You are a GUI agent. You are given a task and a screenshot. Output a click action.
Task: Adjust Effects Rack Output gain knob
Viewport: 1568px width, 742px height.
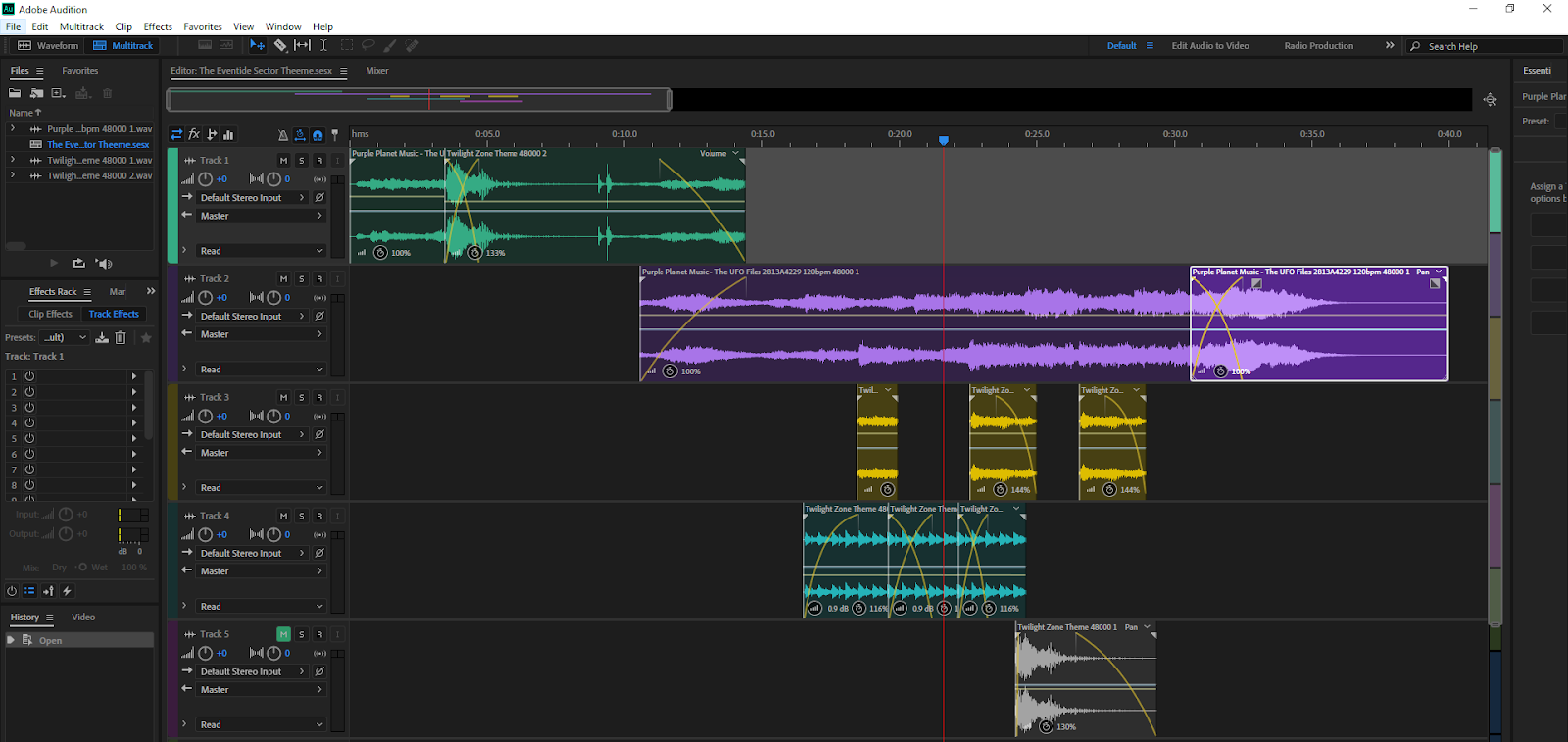[x=66, y=534]
